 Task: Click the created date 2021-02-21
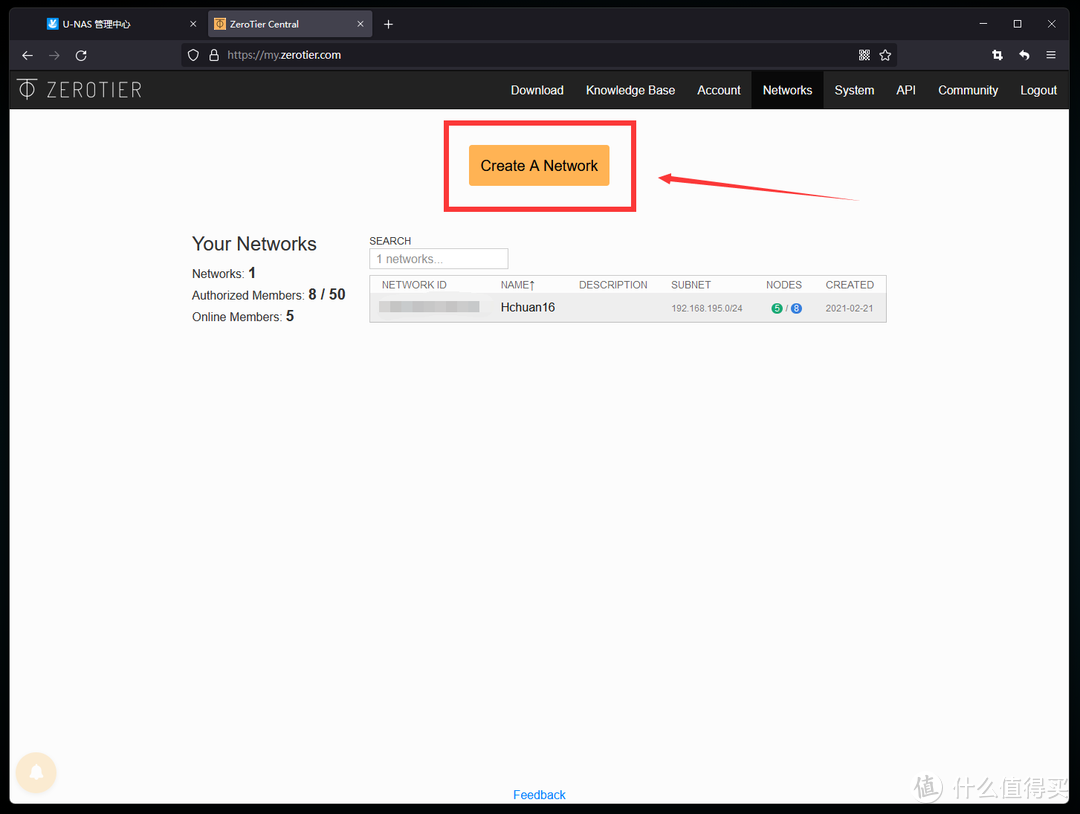click(x=849, y=309)
